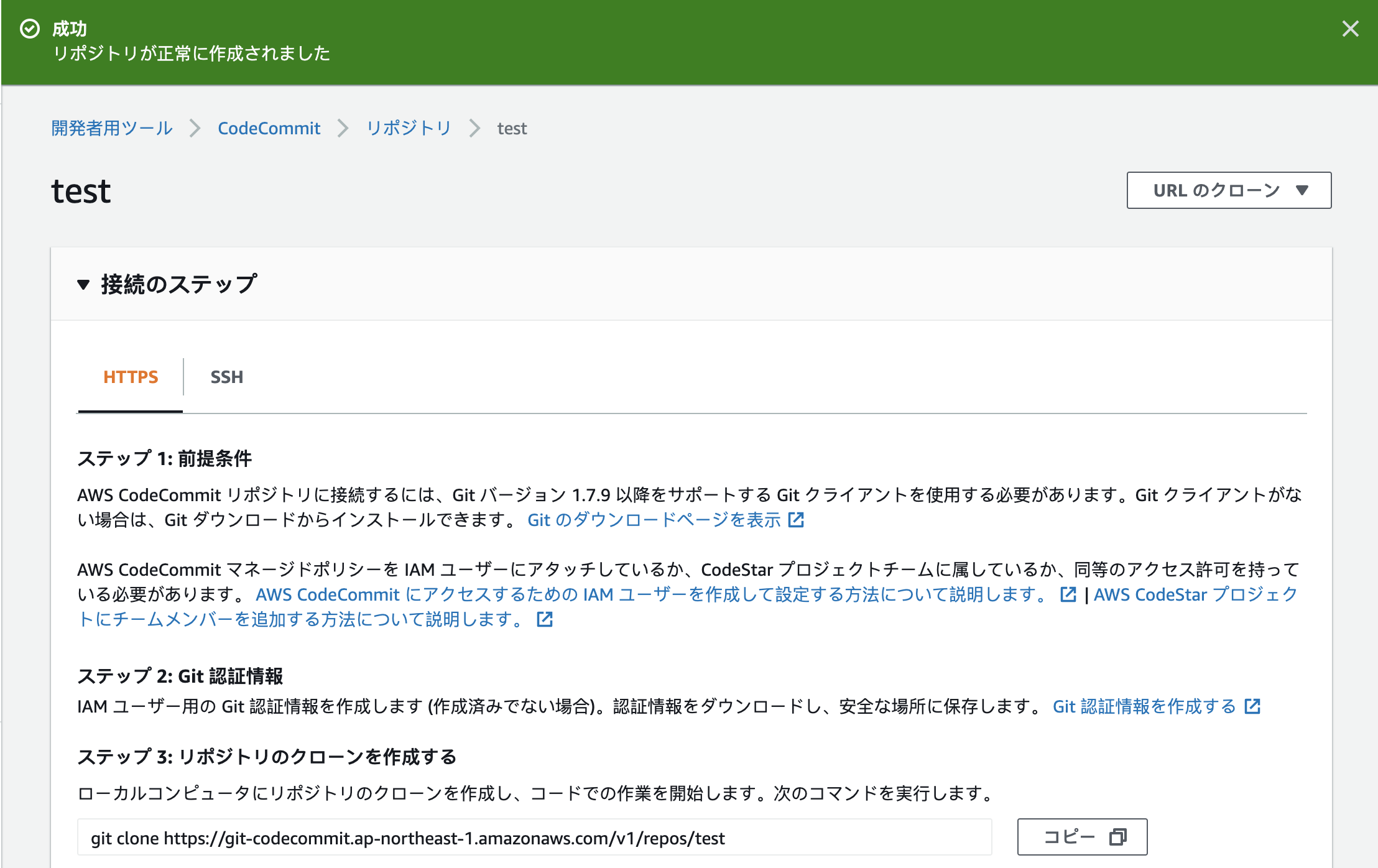Open the リポジトリ breadcrumb link
1378x868 pixels.
(x=409, y=128)
